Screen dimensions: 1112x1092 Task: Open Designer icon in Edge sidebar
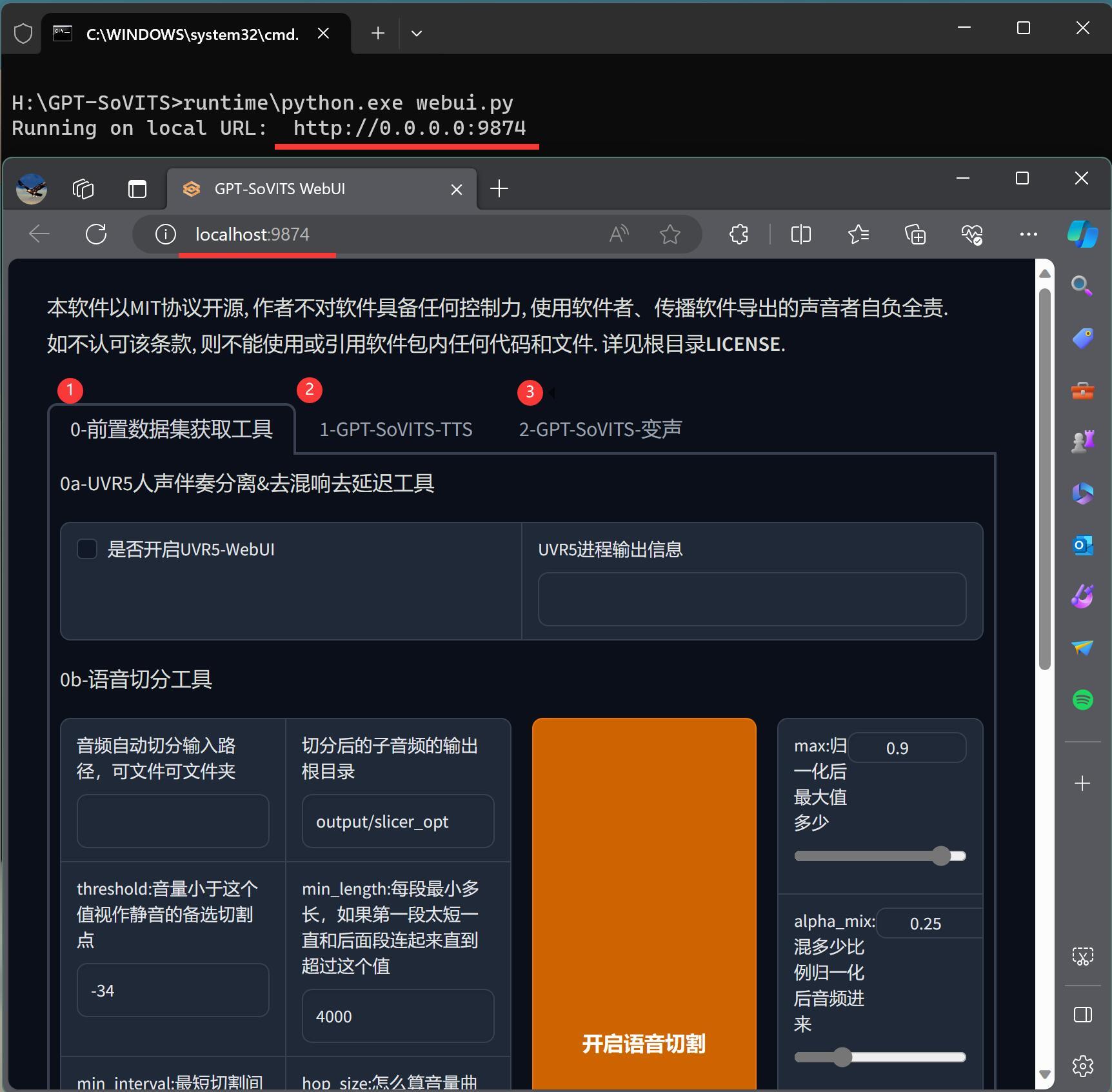coord(1082,597)
